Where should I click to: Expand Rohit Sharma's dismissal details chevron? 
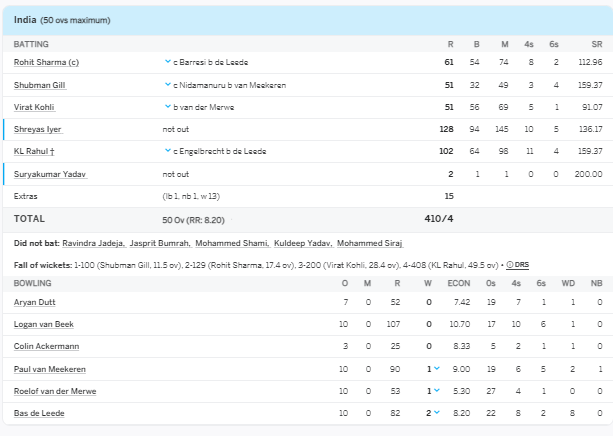167,62
